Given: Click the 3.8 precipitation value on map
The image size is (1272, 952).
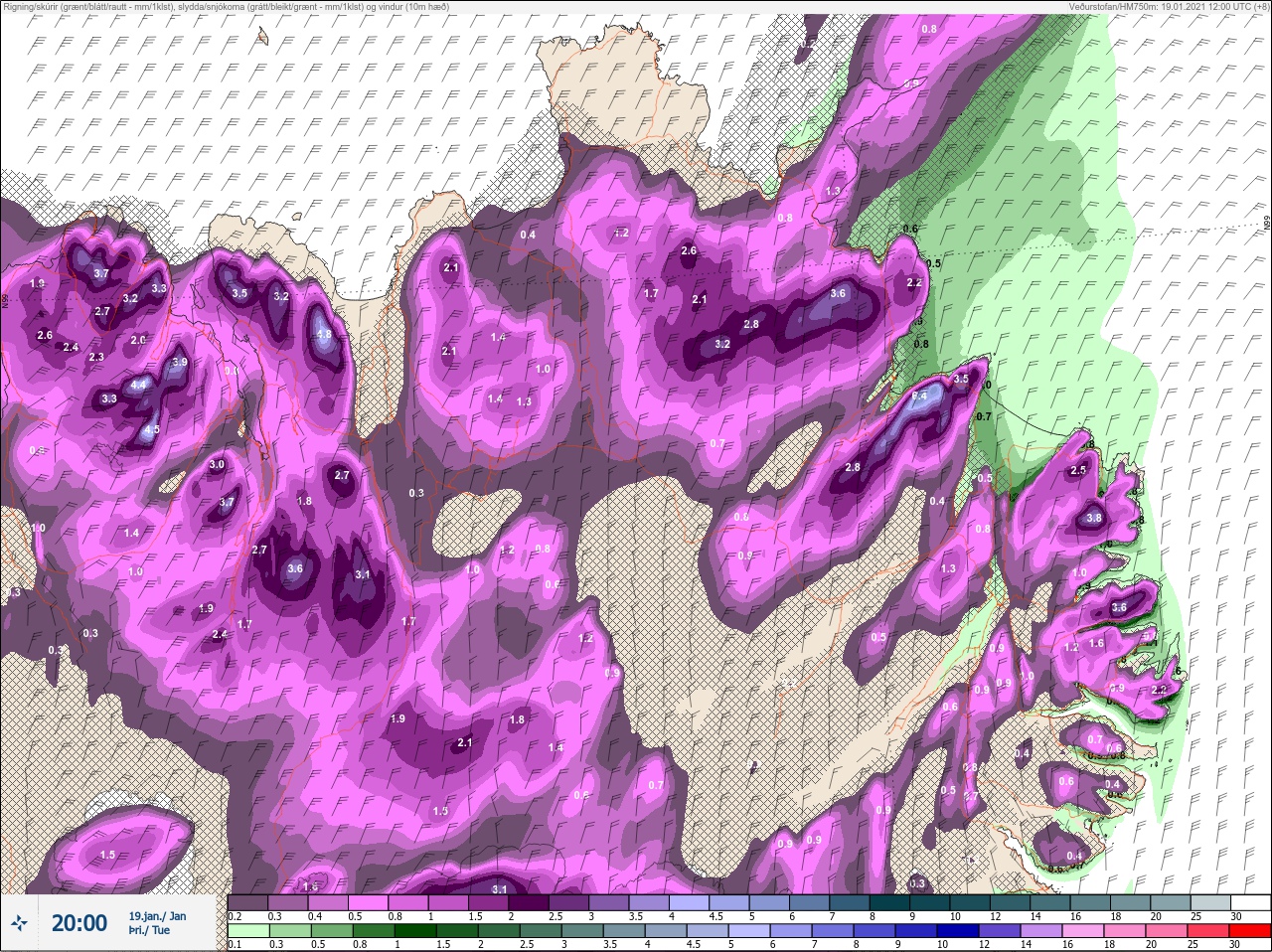Looking at the screenshot, I should click(1094, 518).
